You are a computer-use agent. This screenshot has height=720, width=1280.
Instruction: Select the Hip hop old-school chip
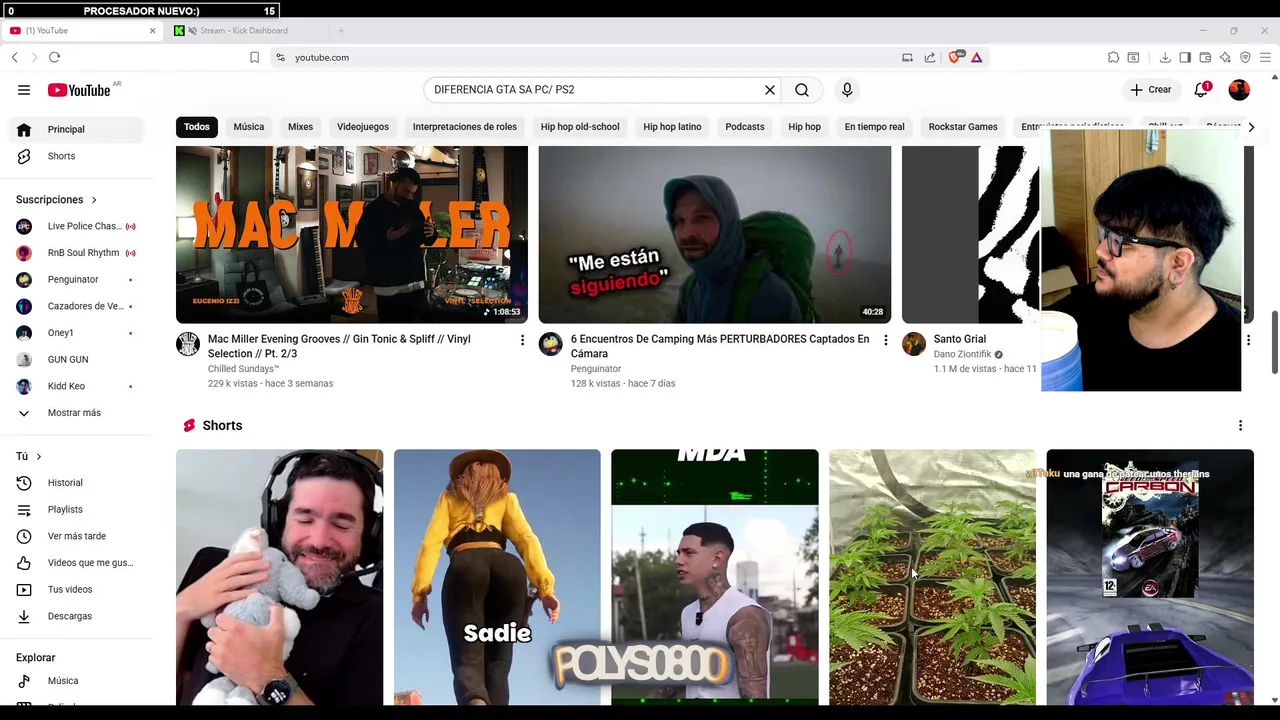580,127
